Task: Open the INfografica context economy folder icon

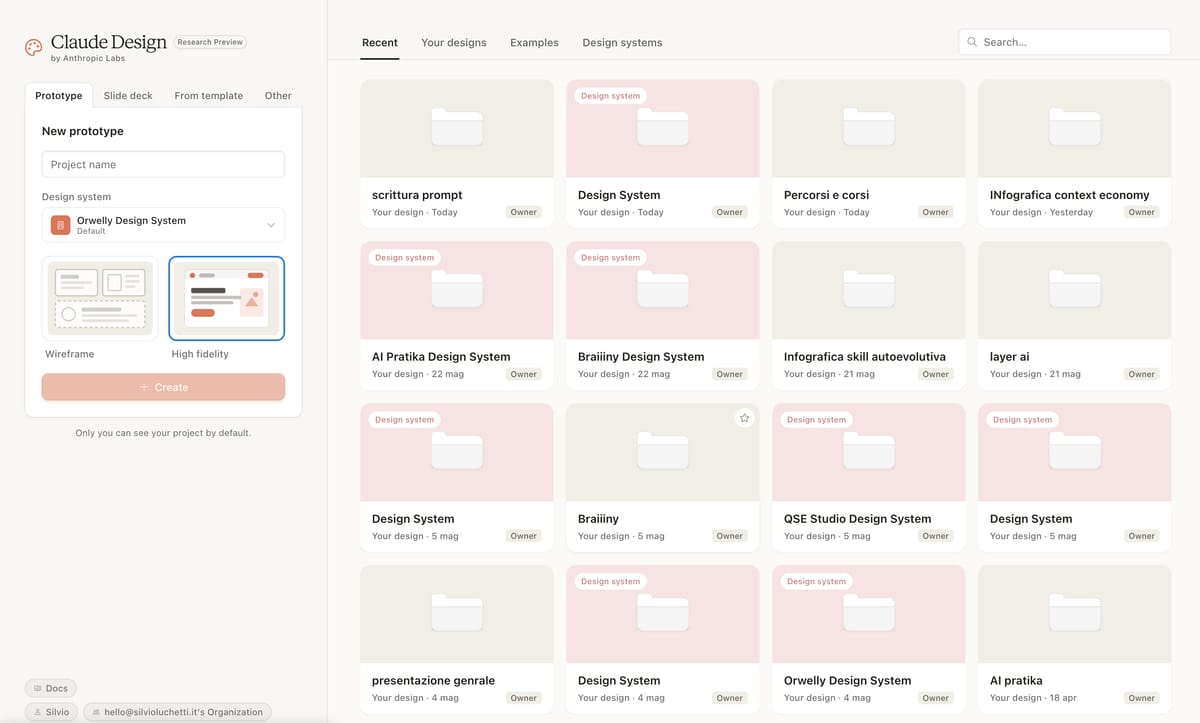Action: coord(1075,127)
